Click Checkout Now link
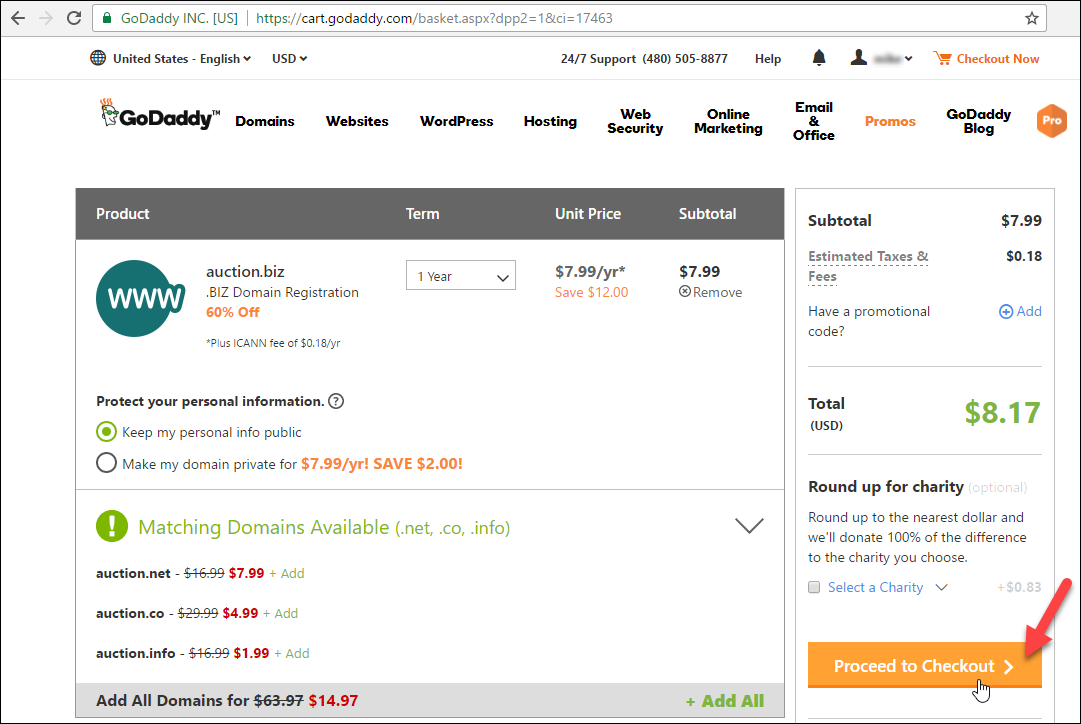This screenshot has height=724, width=1081. [x=998, y=59]
